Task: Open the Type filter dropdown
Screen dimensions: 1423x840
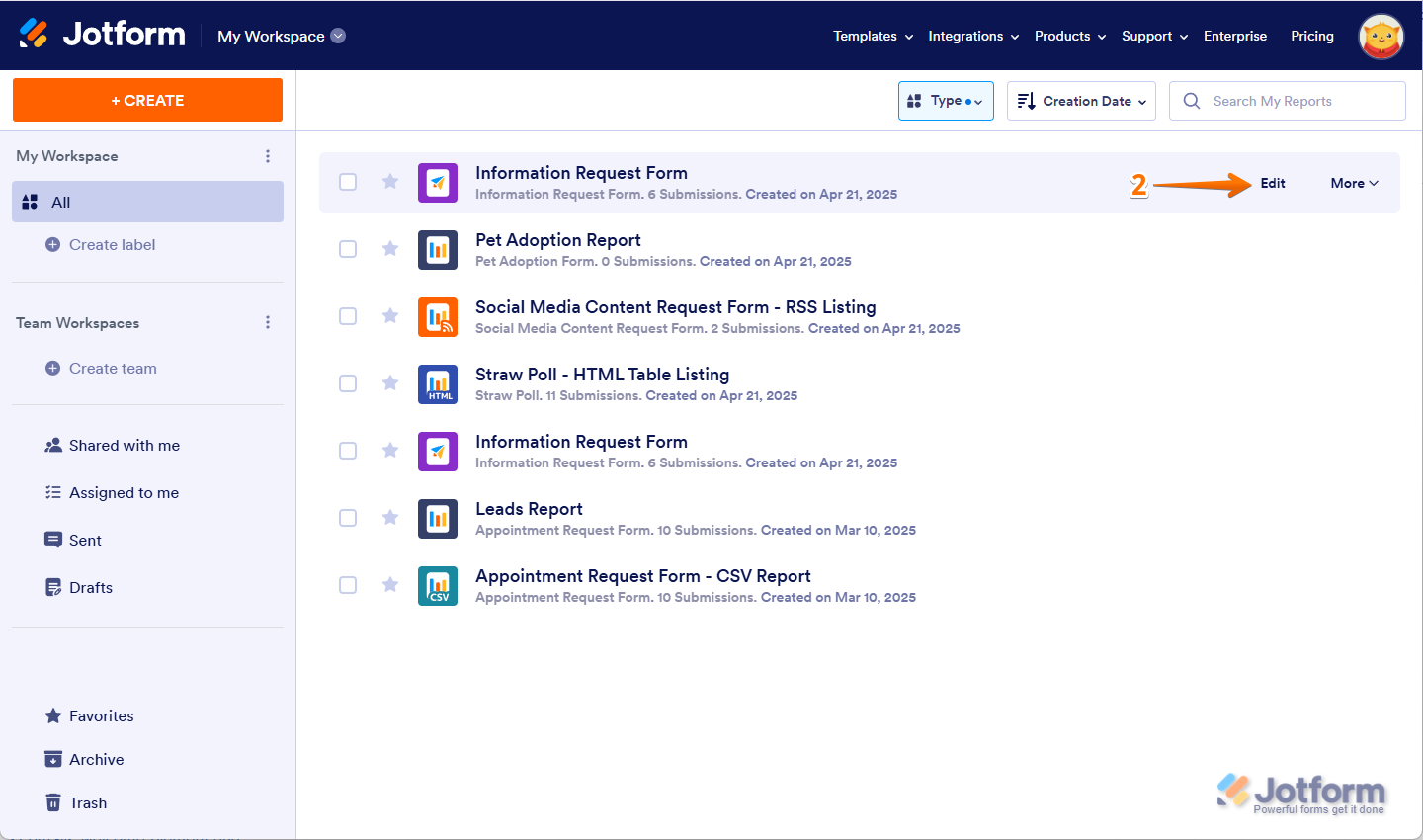Action: 946,101
